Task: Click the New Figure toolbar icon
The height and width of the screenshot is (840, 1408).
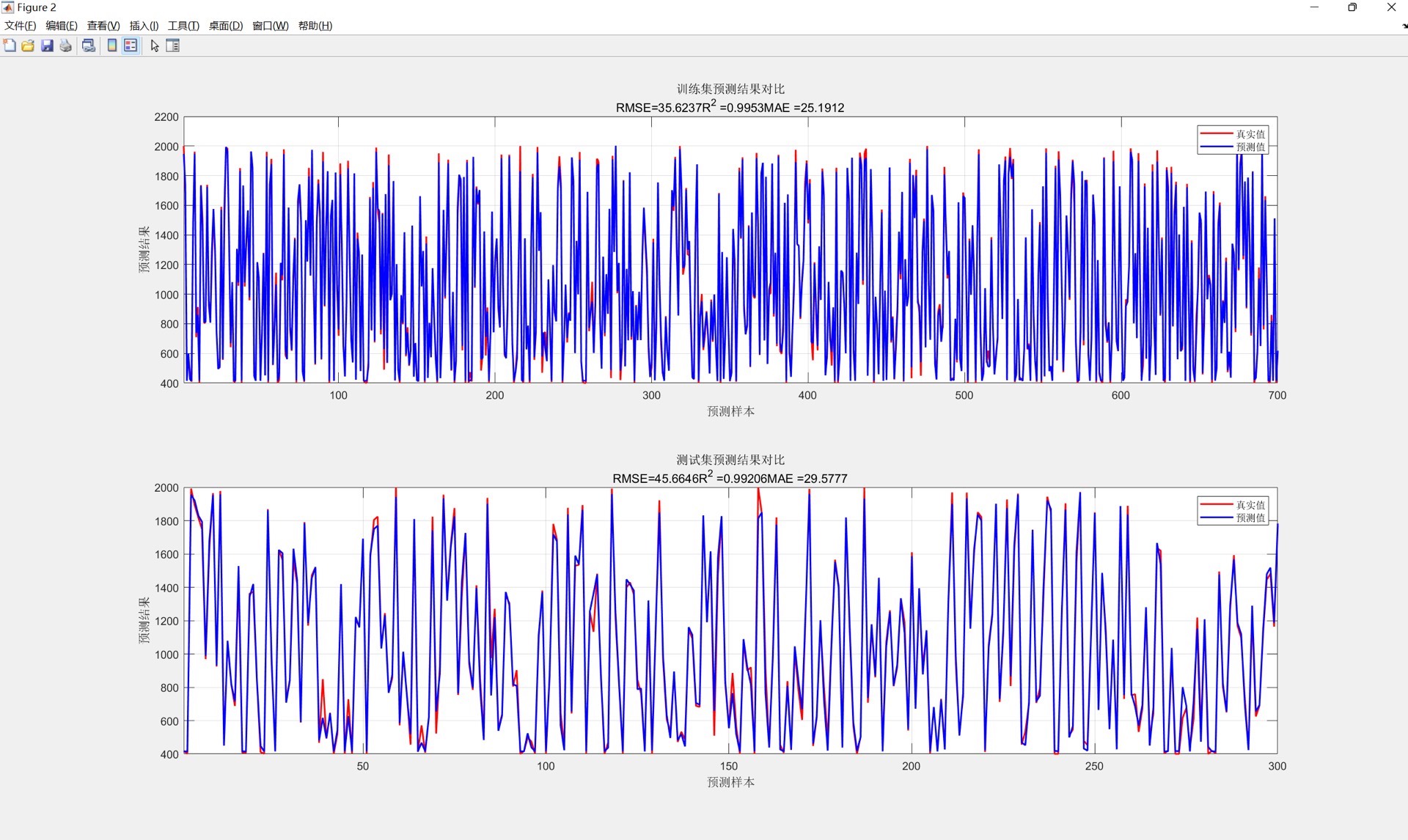Action: [x=10, y=45]
